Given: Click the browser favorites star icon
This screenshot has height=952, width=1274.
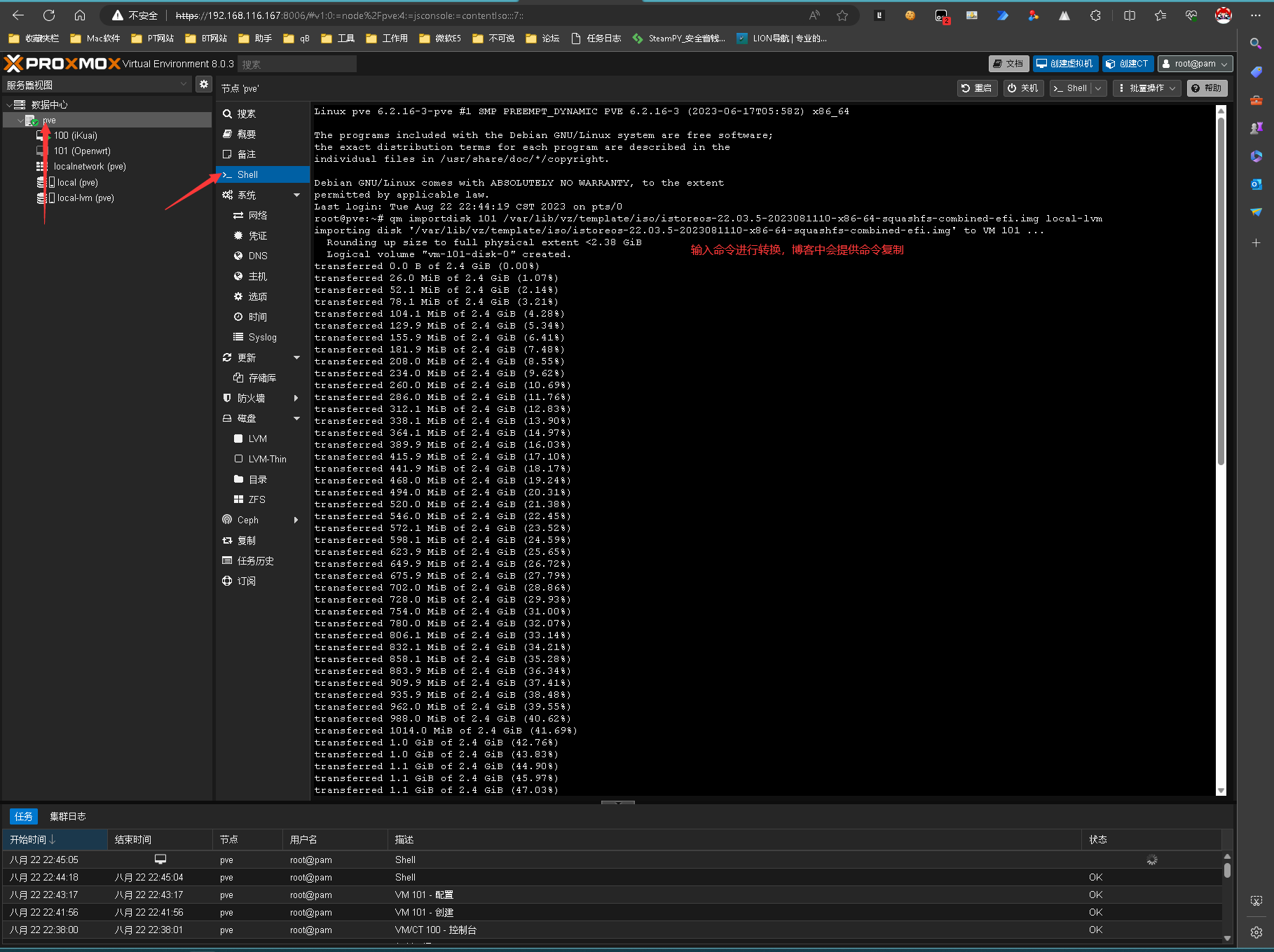Looking at the screenshot, I should point(842,15).
